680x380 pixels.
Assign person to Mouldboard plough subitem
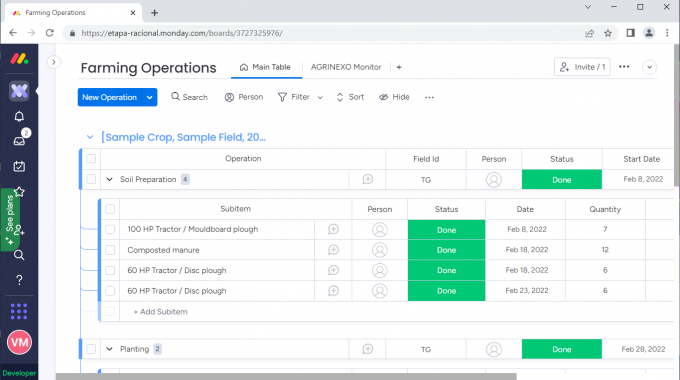379,229
